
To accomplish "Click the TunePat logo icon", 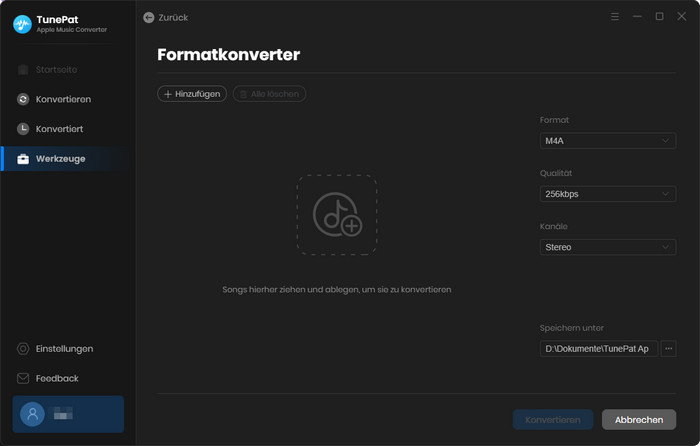I will [x=22, y=24].
